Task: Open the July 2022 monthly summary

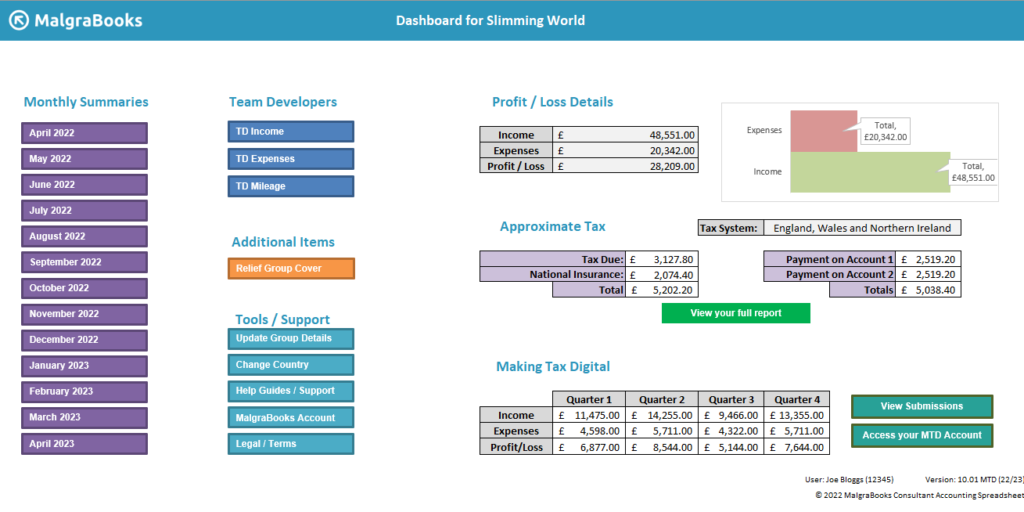Action: click(x=84, y=210)
